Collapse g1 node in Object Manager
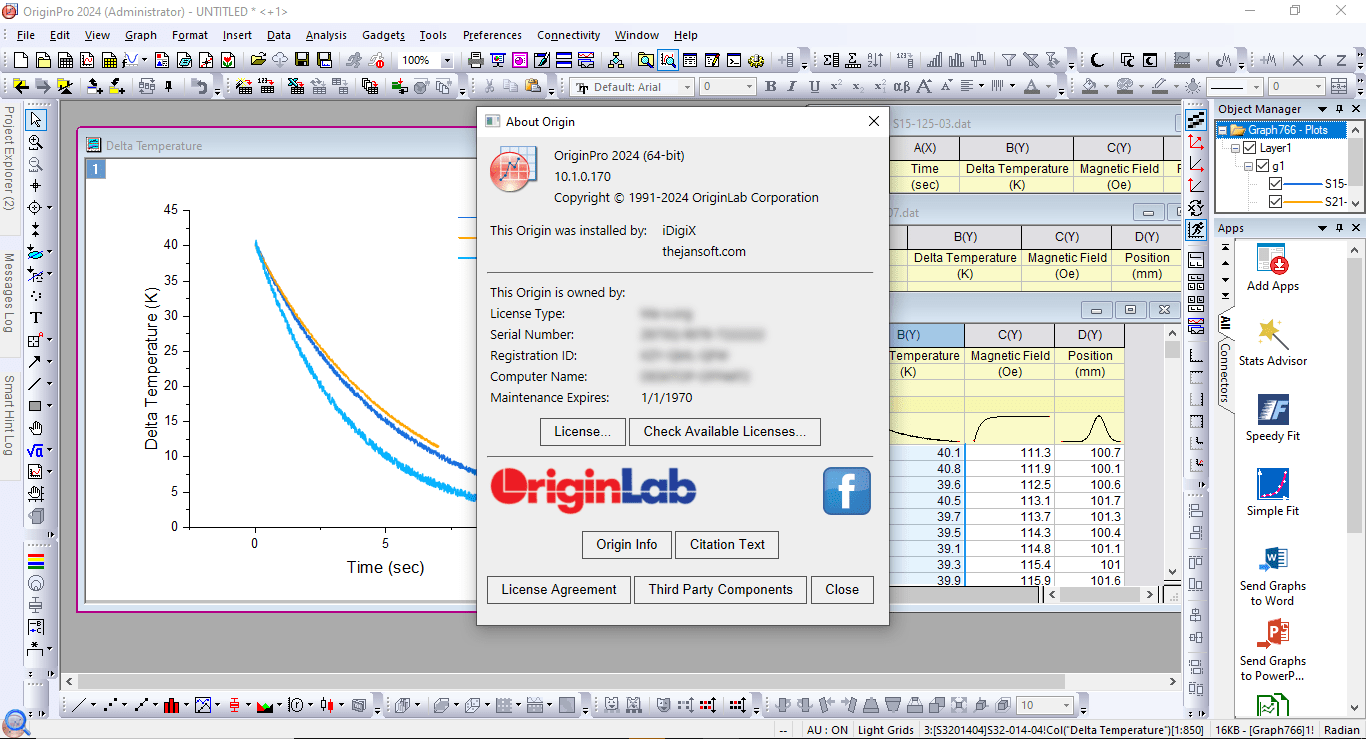Image resolution: width=1366 pixels, height=739 pixels. (1248, 166)
